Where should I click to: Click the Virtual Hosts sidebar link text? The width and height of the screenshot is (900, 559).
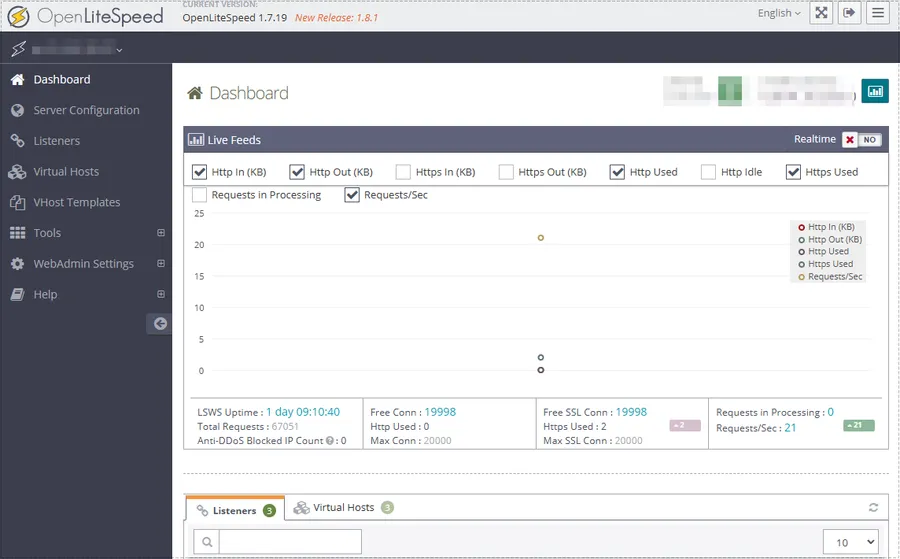(x=66, y=172)
